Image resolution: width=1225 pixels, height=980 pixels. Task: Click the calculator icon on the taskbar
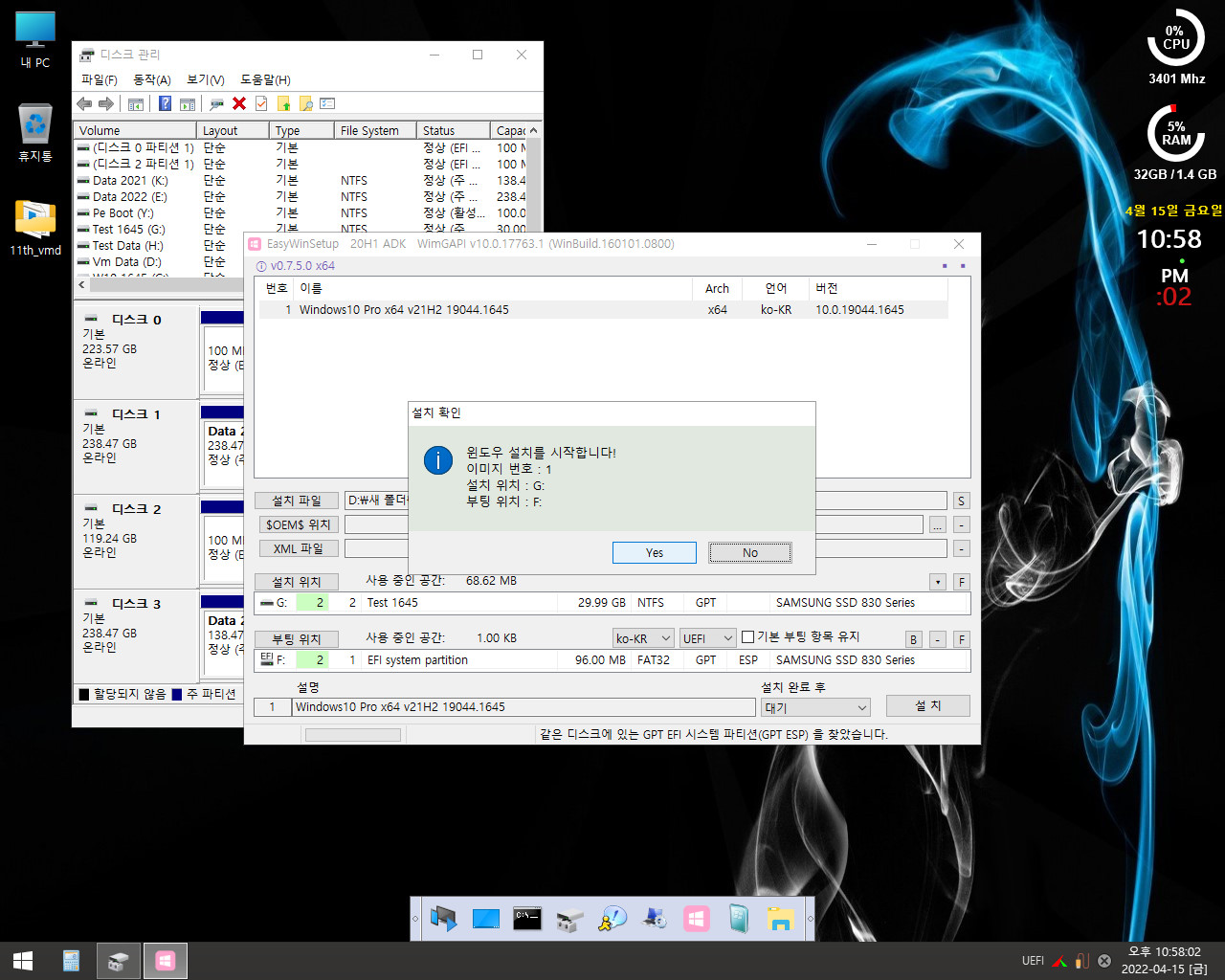71,961
